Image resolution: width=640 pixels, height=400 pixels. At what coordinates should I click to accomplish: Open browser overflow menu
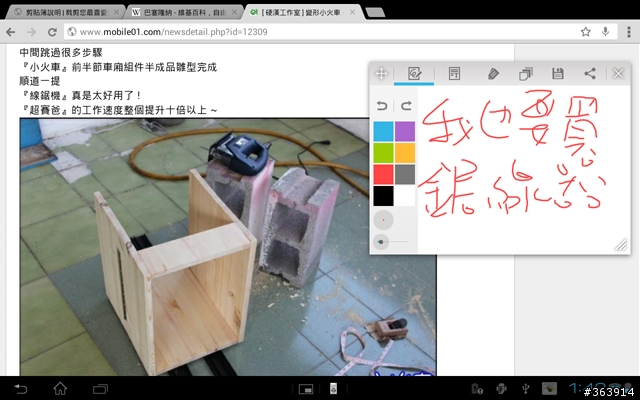(x=629, y=32)
